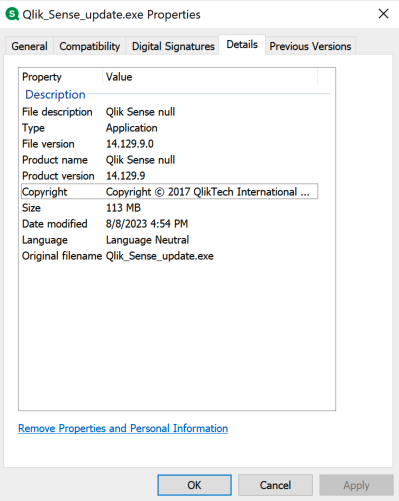Screen dimensions: 399x501
Task: Click the value 'Application'
Action: point(132,128)
